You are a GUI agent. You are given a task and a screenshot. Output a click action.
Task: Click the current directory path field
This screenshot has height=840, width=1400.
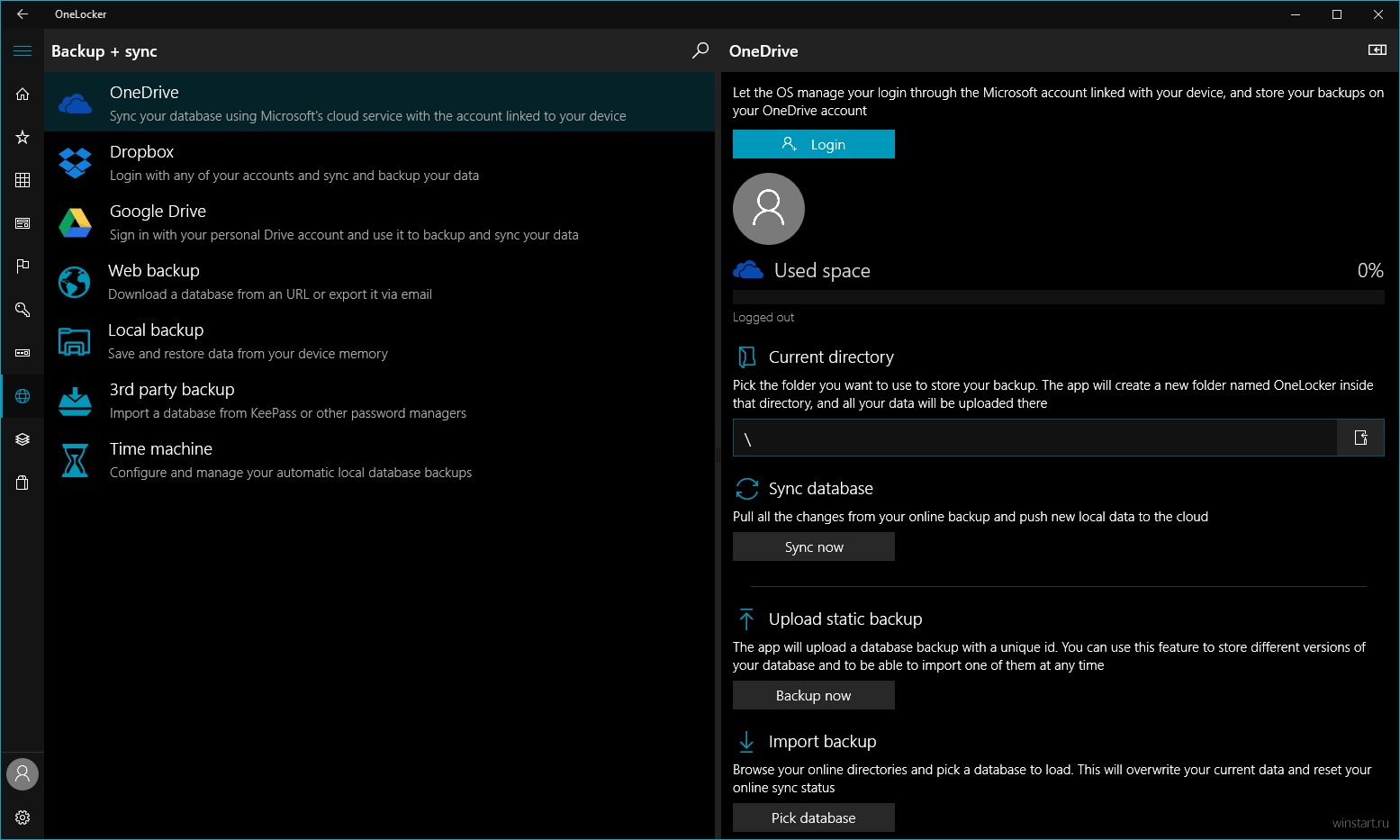[1035, 438]
